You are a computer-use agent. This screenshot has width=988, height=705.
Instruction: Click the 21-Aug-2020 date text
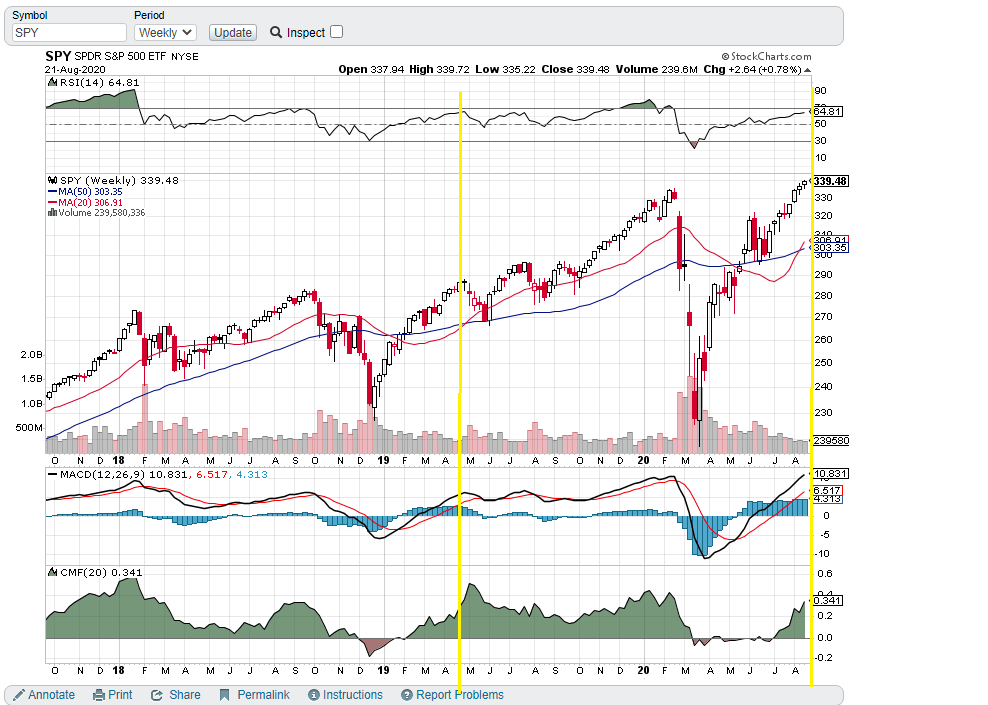point(75,70)
